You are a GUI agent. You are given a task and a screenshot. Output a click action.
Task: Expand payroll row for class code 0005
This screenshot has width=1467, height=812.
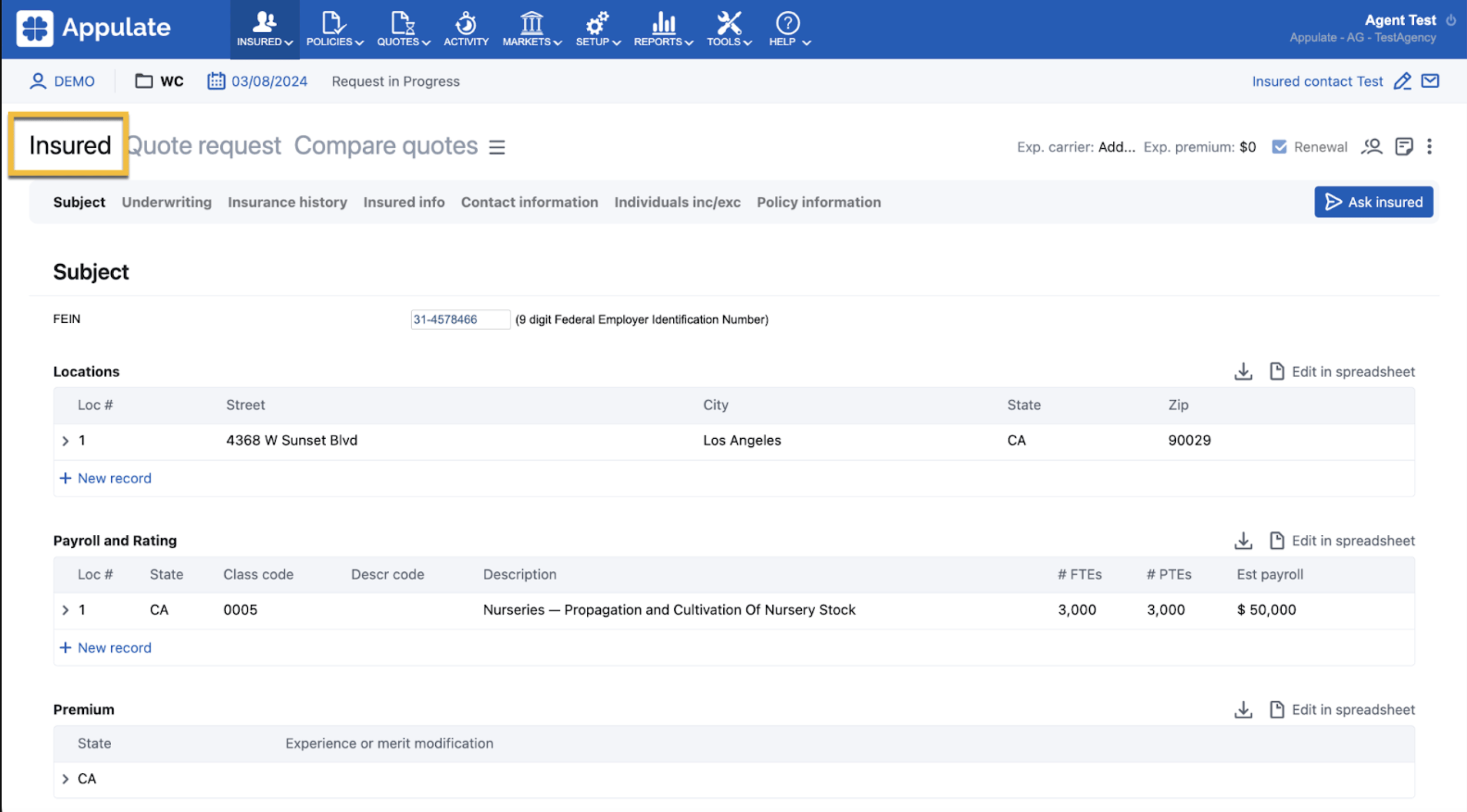(65, 610)
